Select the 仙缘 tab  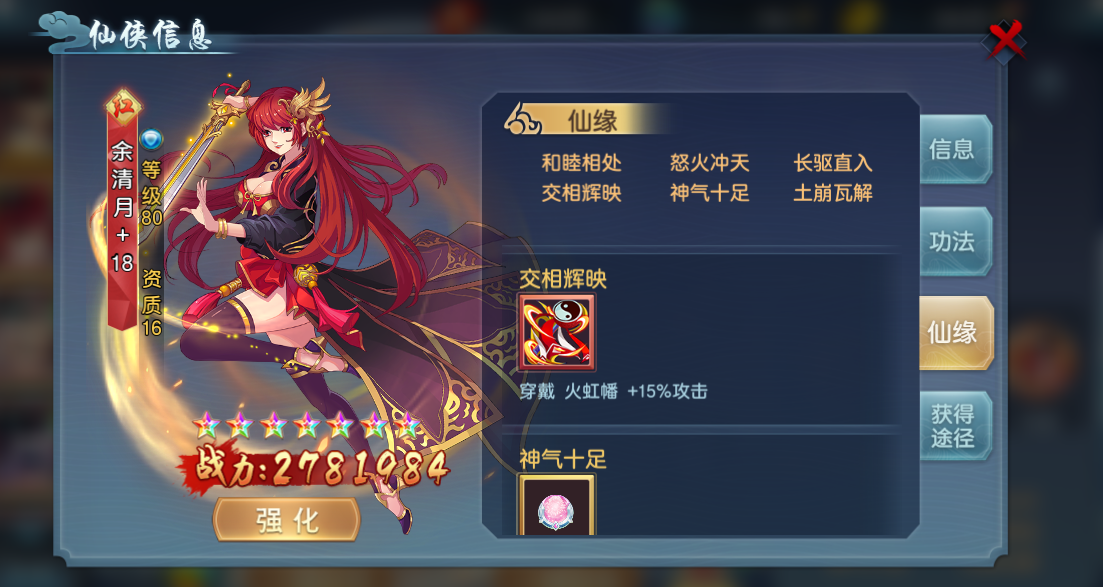pos(955,332)
